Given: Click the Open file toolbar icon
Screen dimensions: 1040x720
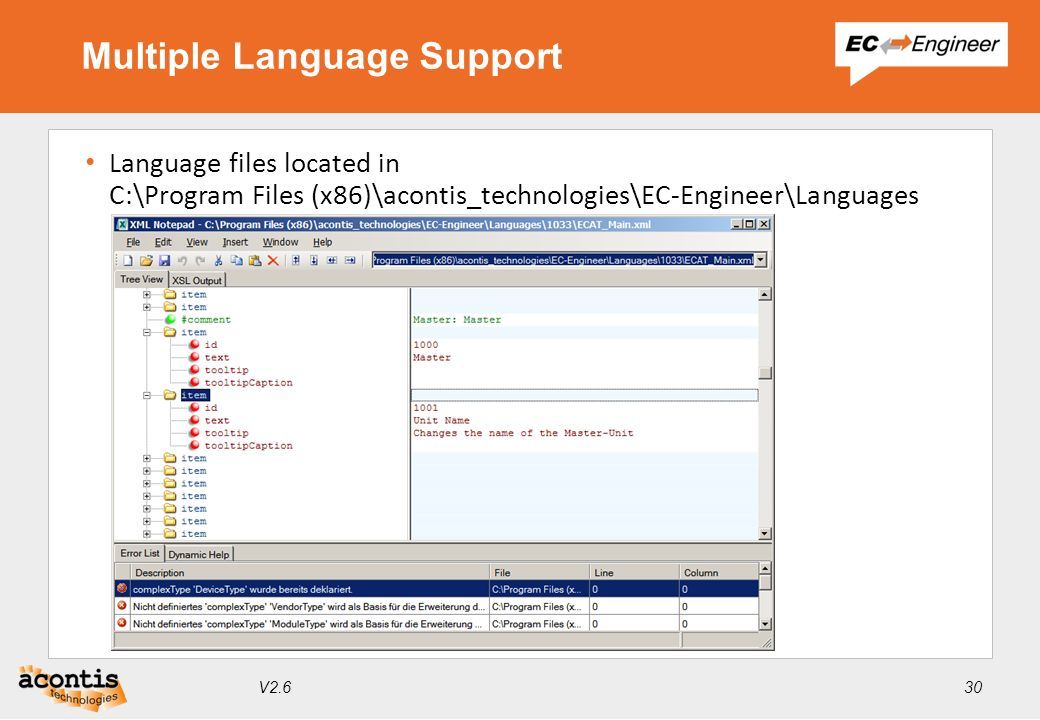Looking at the screenshot, I should click(x=146, y=261).
